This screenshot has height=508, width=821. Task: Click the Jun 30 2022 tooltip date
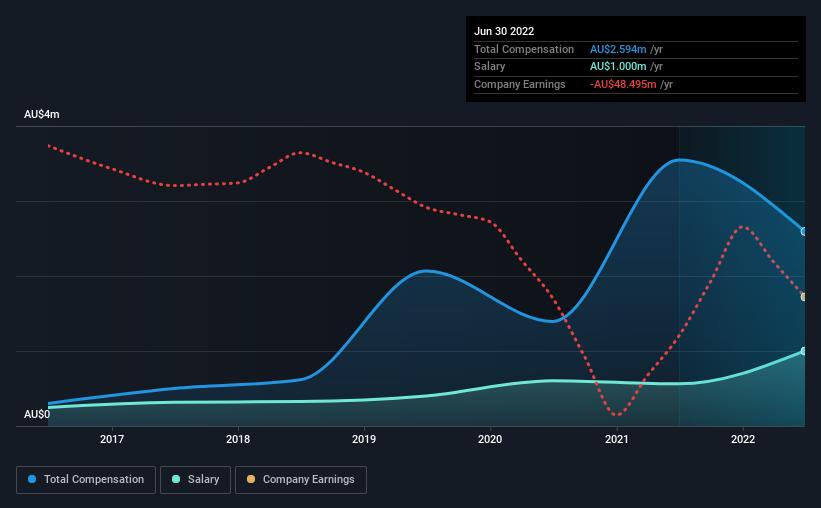(504, 31)
